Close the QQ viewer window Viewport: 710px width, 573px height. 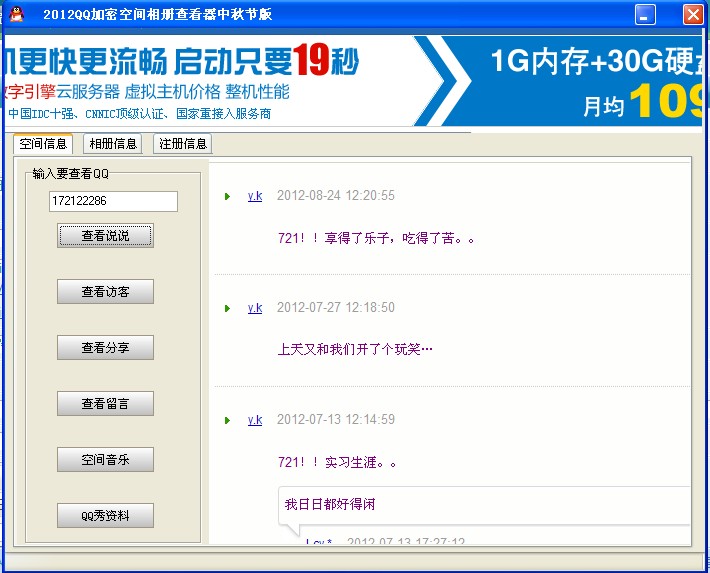pos(692,14)
